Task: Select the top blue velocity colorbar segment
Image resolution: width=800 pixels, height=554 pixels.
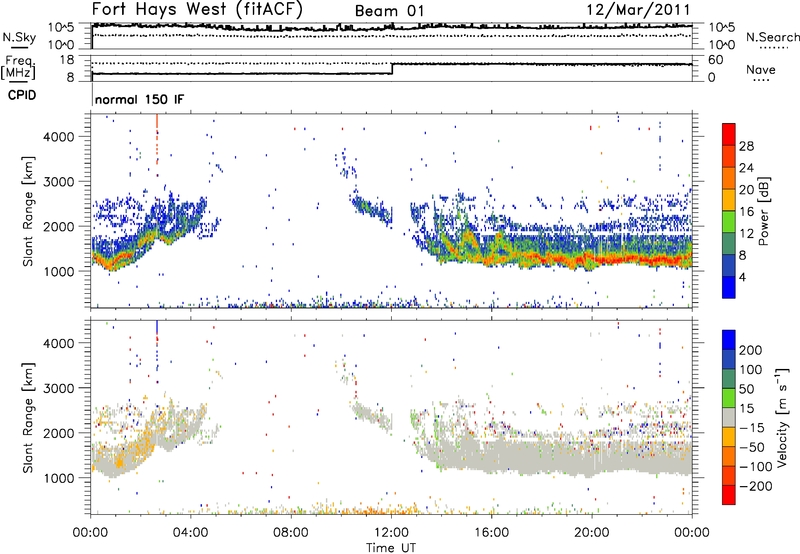Action: pyautogui.click(x=729, y=340)
